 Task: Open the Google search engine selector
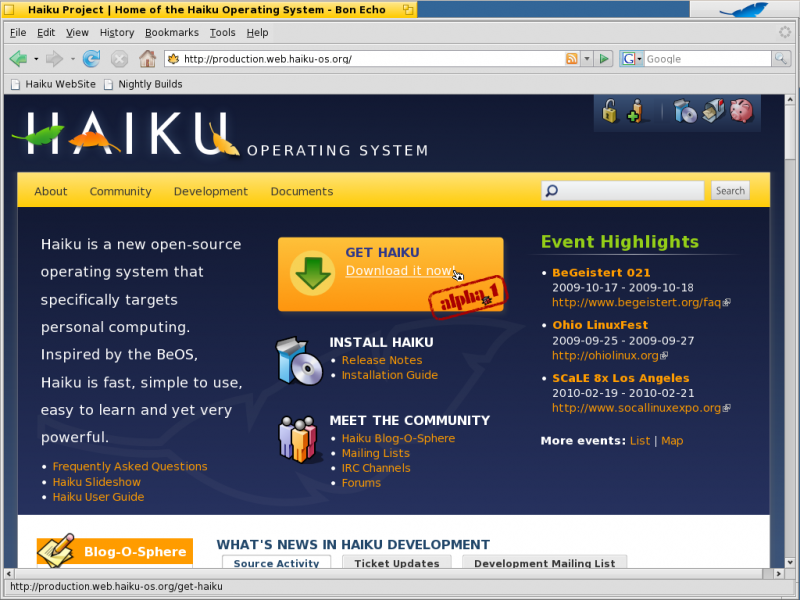pyautogui.click(x=632, y=59)
